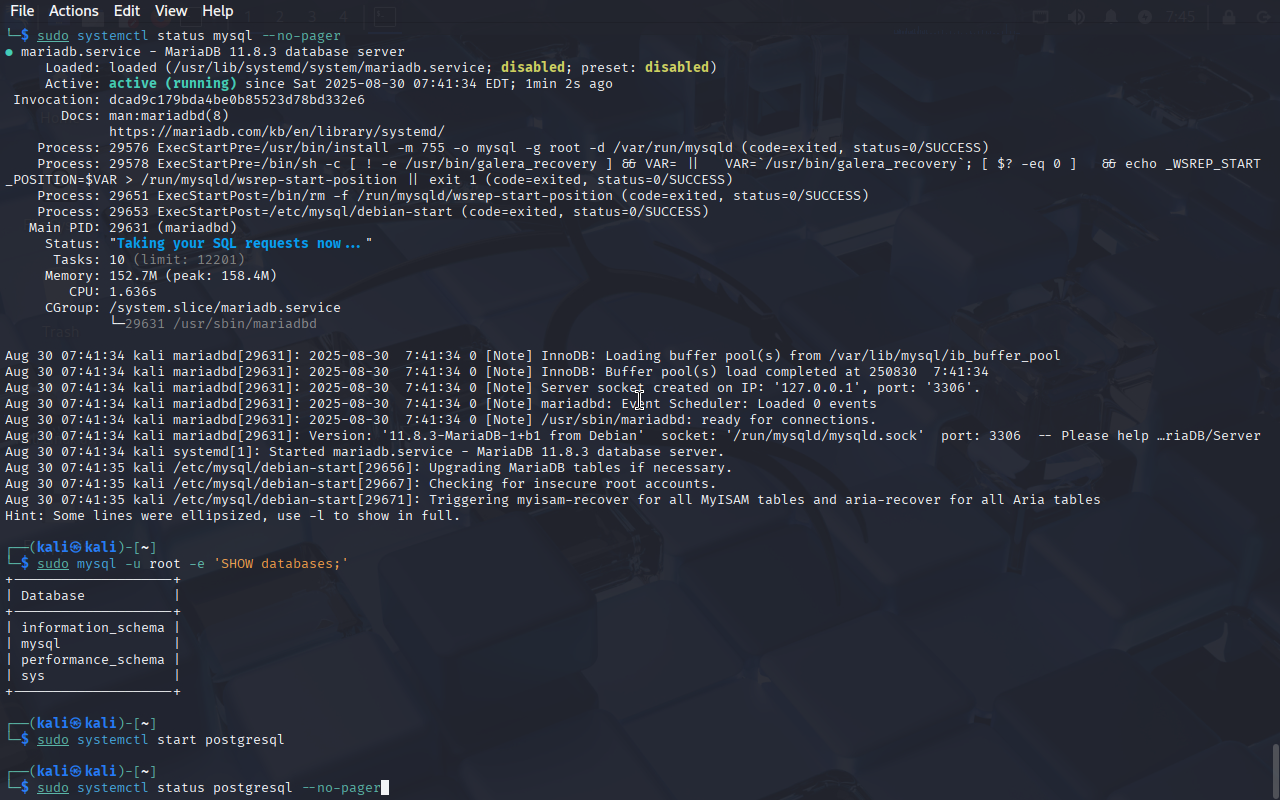
Task: Click the ExecStartPost '/etc/mysql/debian-start' process line
Action: click(373, 212)
